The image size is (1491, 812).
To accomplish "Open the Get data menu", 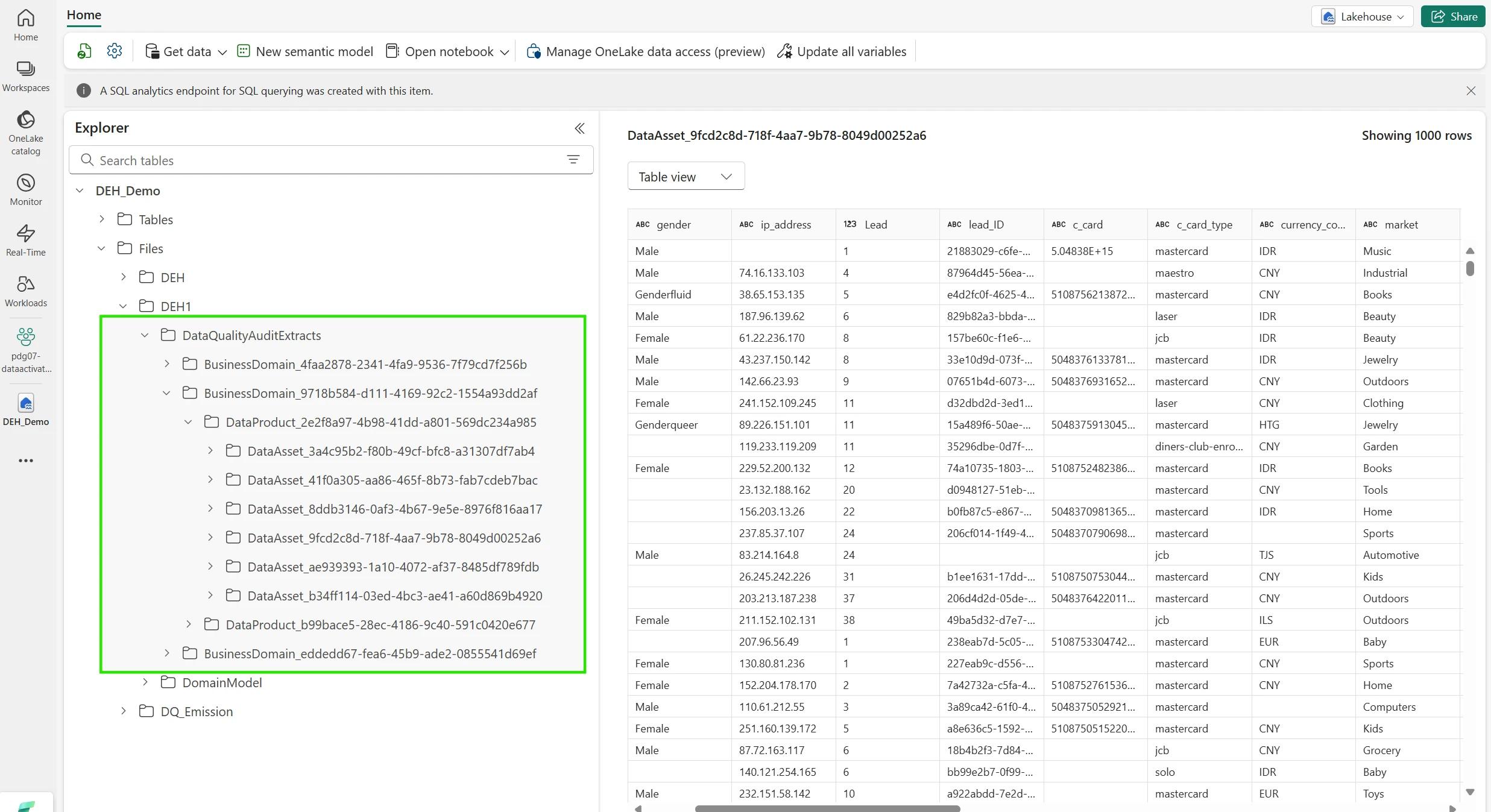I will [186, 51].
